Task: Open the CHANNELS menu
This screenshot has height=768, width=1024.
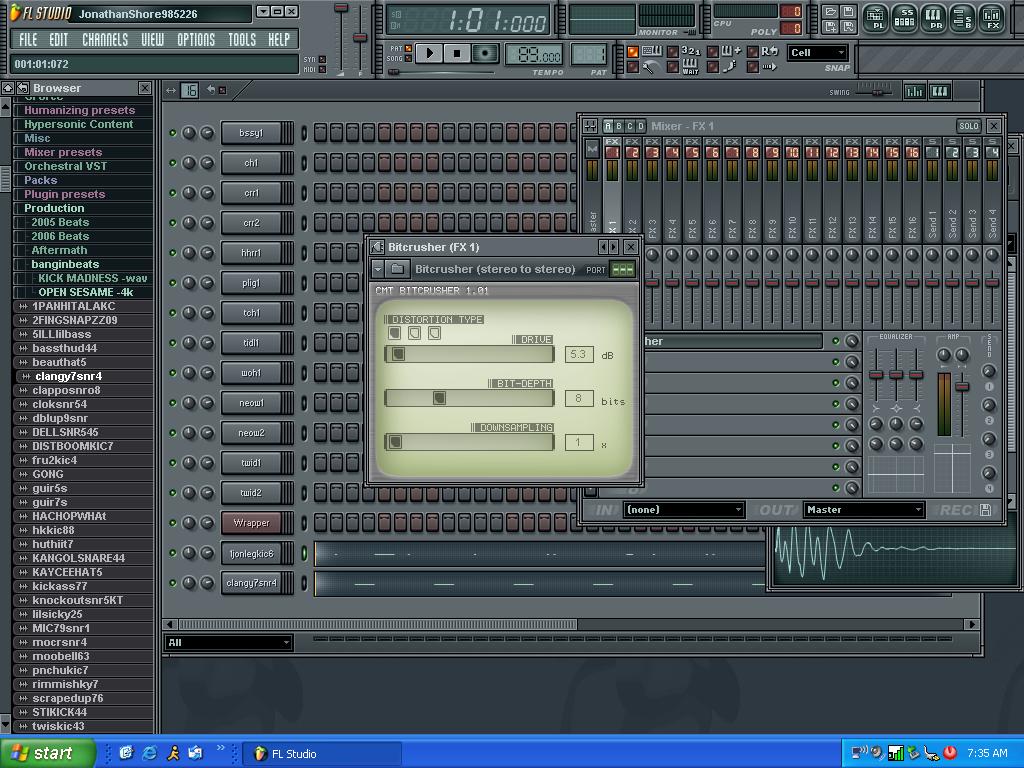Action: point(105,40)
